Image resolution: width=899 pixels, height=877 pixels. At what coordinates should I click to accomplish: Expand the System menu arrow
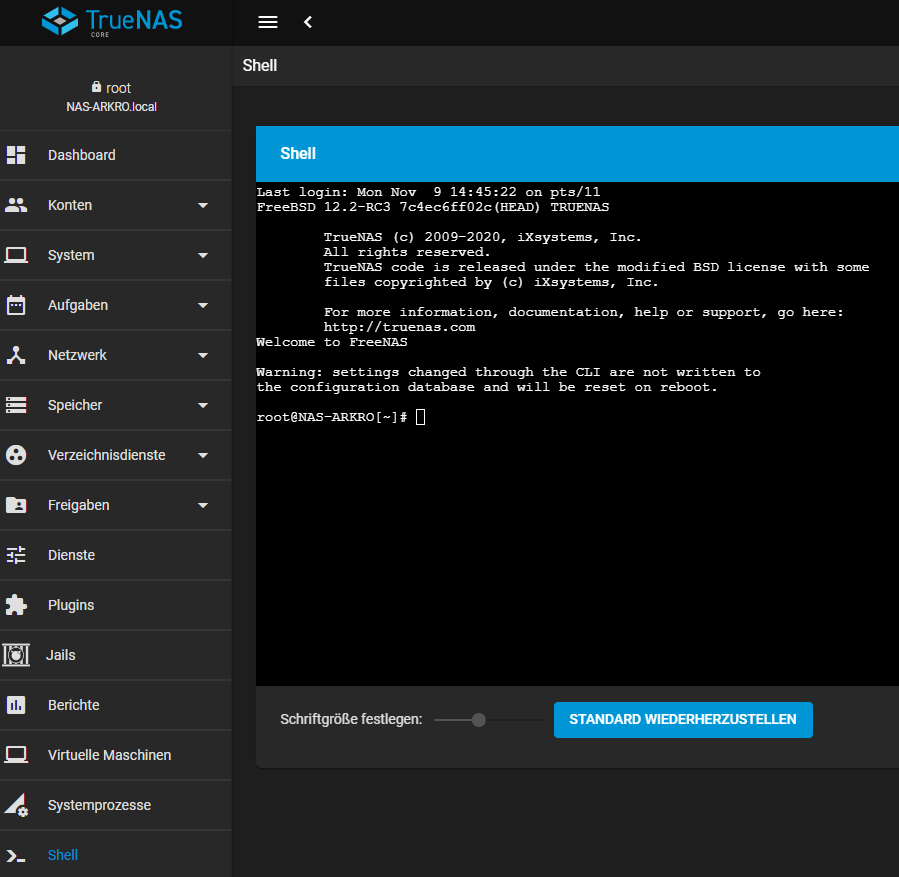203,255
